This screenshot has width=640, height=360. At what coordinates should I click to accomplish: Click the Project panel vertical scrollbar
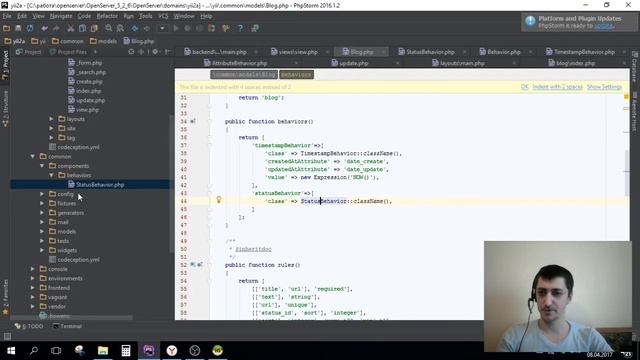pyautogui.click(x=171, y=184)
